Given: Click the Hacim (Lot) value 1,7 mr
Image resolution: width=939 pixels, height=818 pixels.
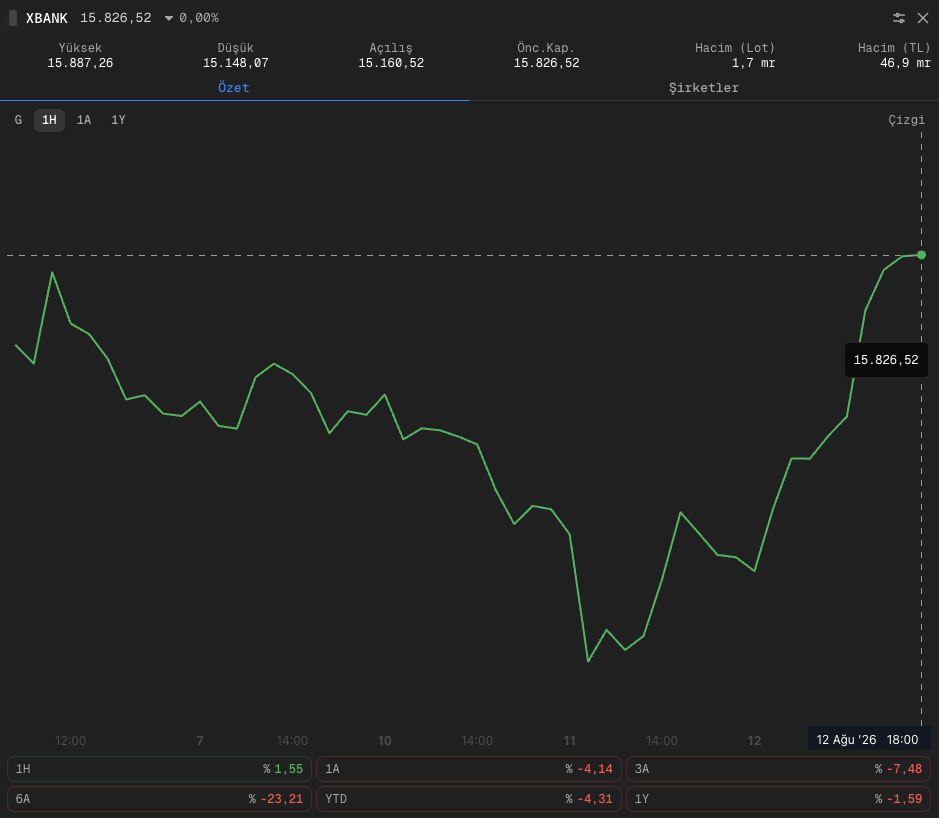Looking at the screenshot, I should (x=753, y=63).
